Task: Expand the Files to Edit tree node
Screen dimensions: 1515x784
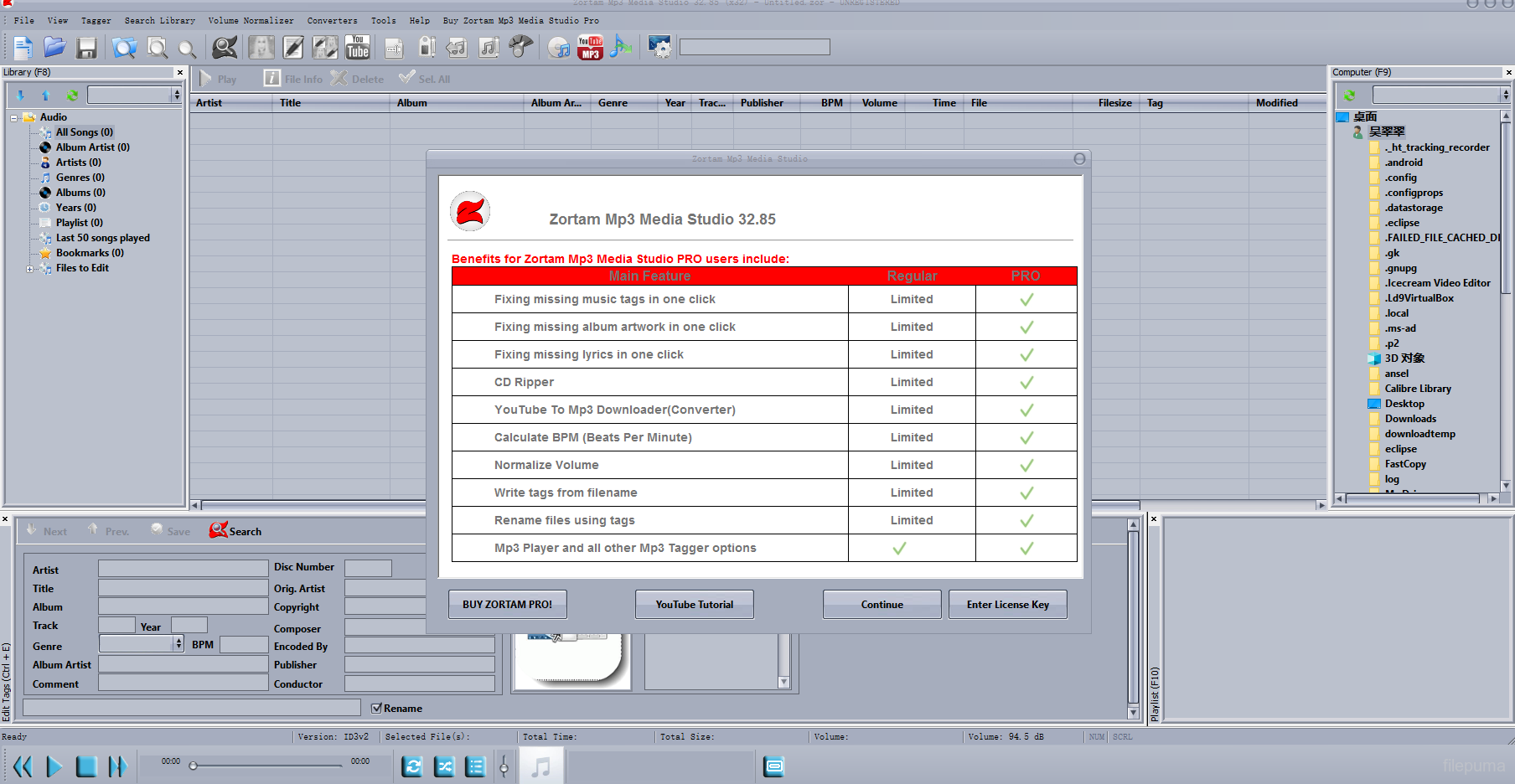Action: point(29,268)
